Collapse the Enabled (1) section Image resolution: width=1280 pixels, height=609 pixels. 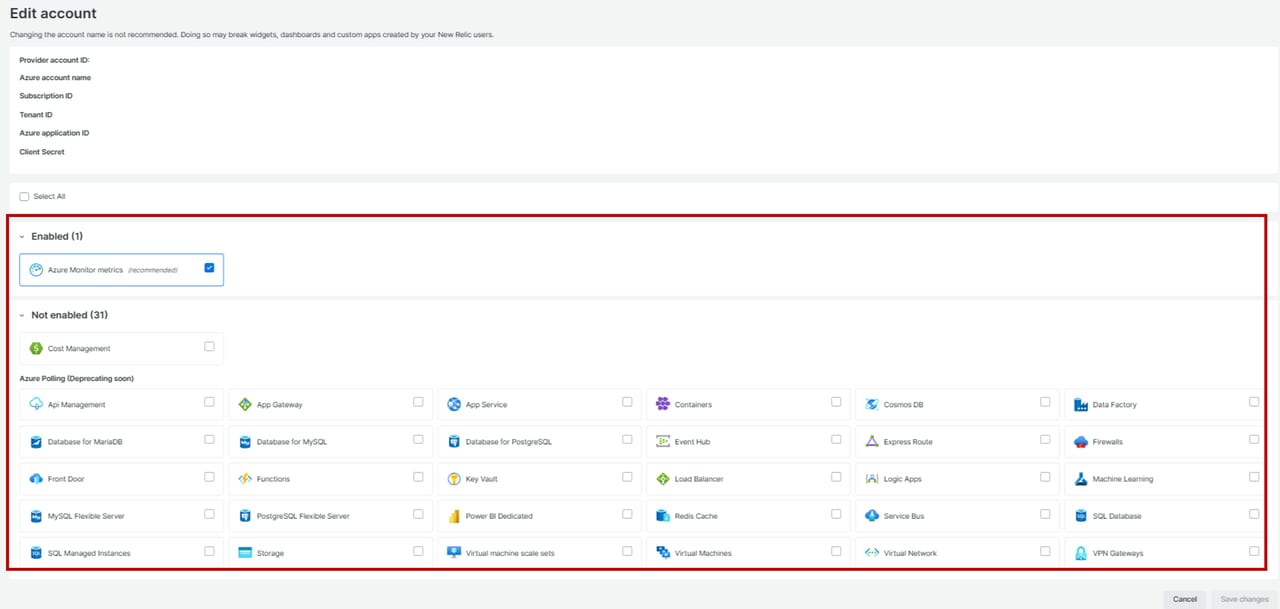(22, 237)
